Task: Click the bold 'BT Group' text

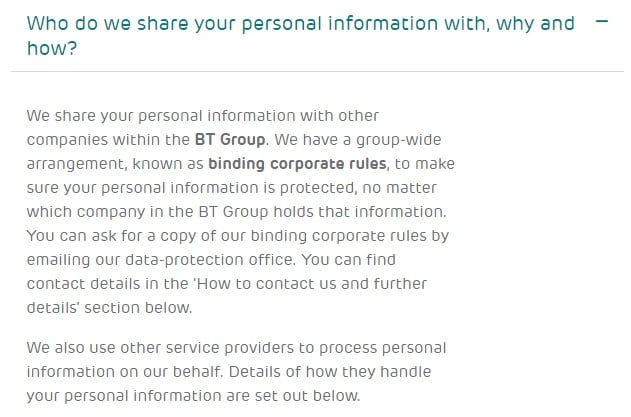Action: pyautogui.click(x=230, y=139)
